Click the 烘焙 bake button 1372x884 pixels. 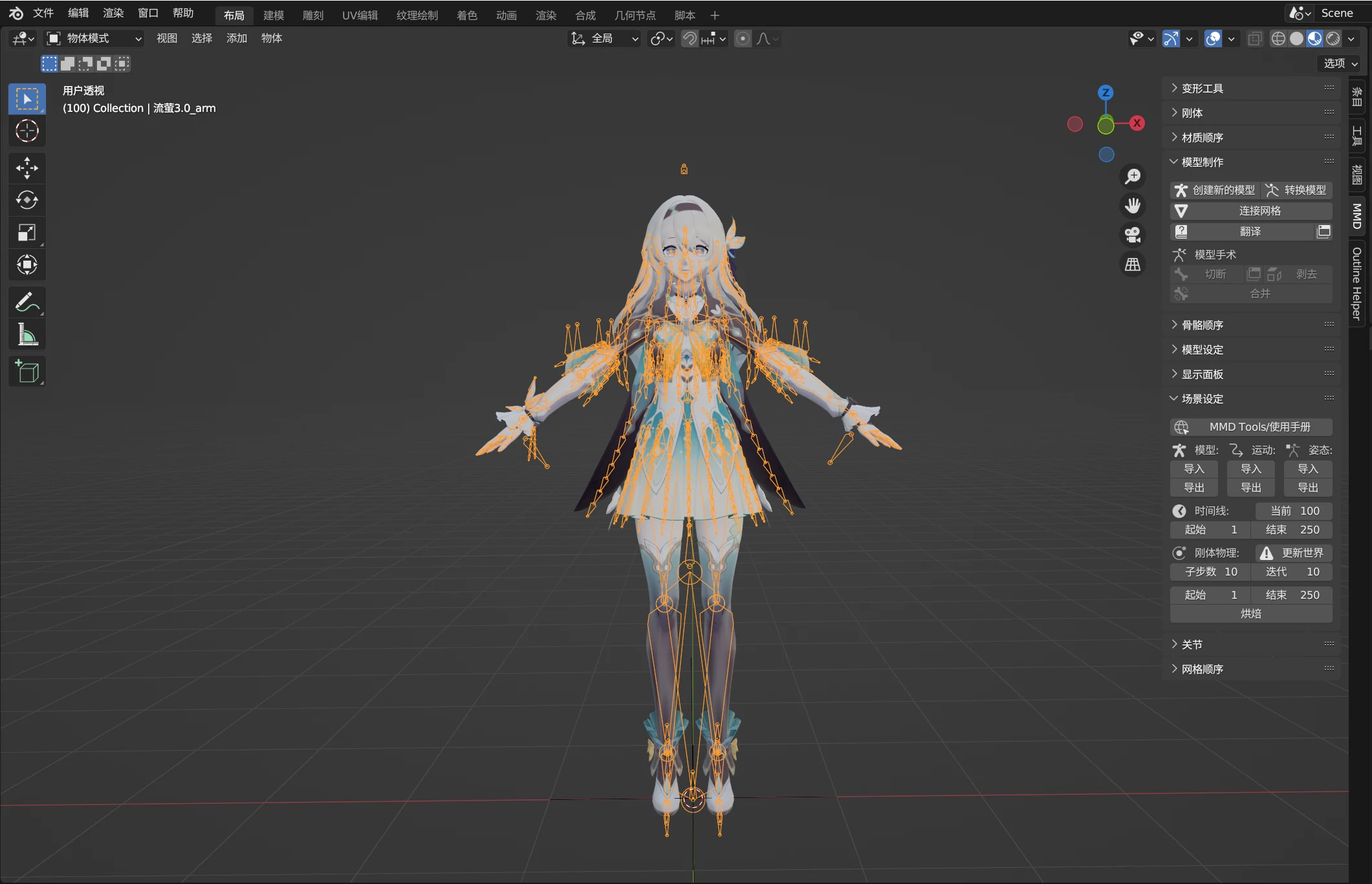(1250, 614)
